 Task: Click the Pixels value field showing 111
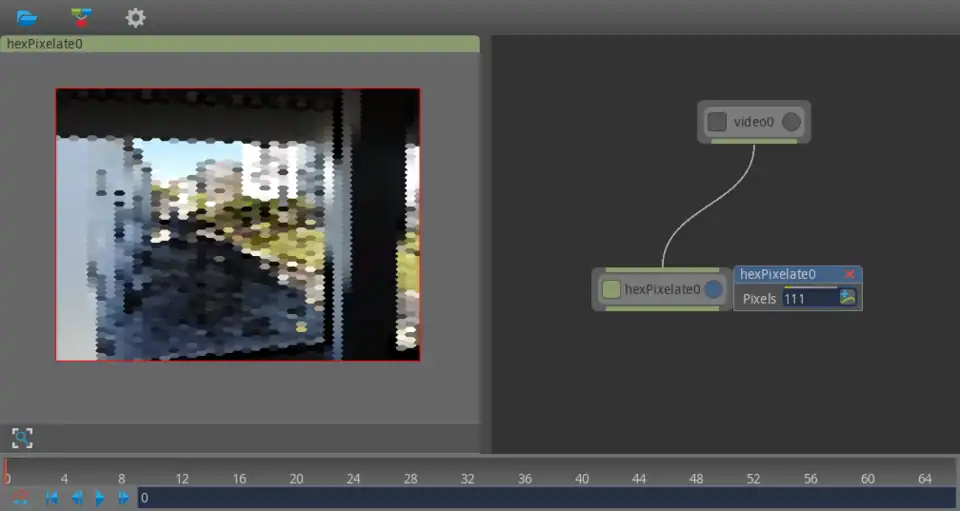coord(808,298)
